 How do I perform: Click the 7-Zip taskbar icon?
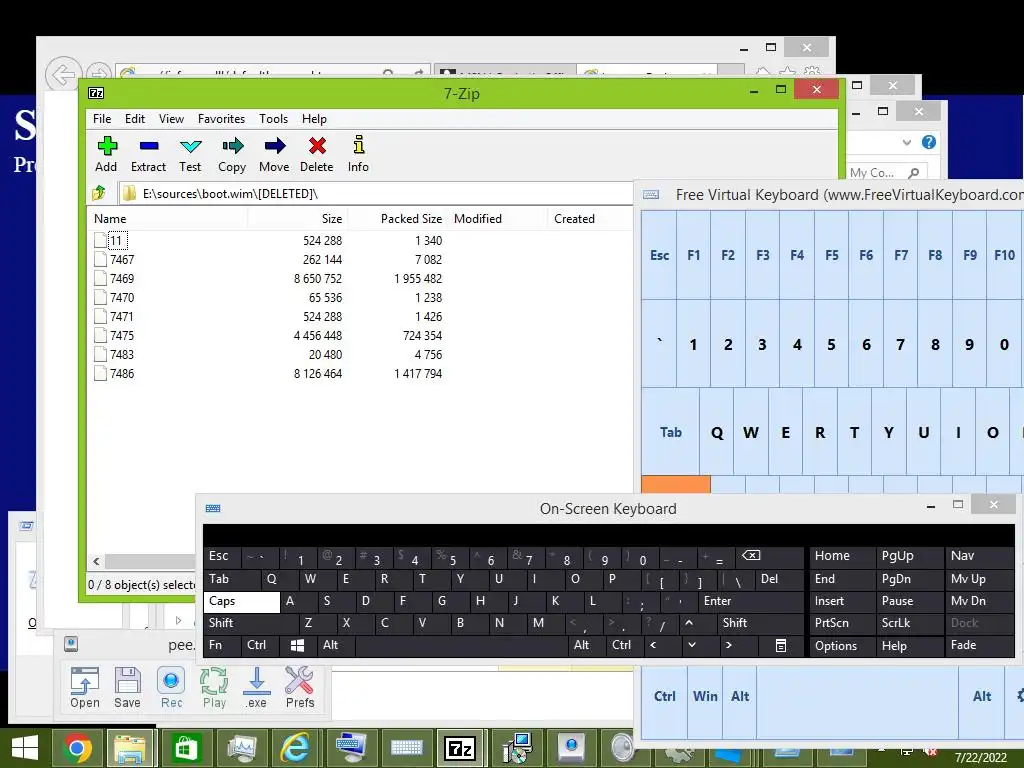tap(460, 748)
